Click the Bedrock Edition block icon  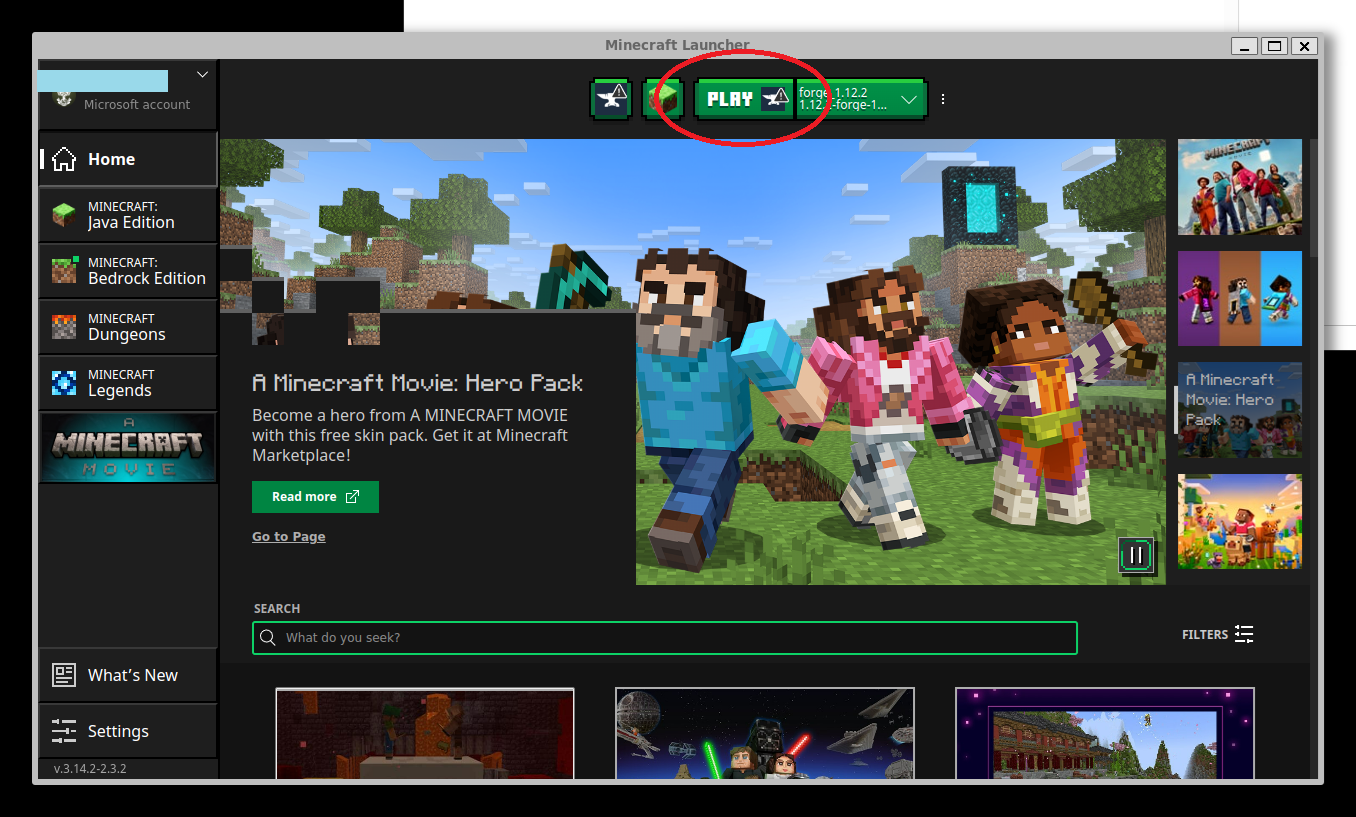[64, 270]
